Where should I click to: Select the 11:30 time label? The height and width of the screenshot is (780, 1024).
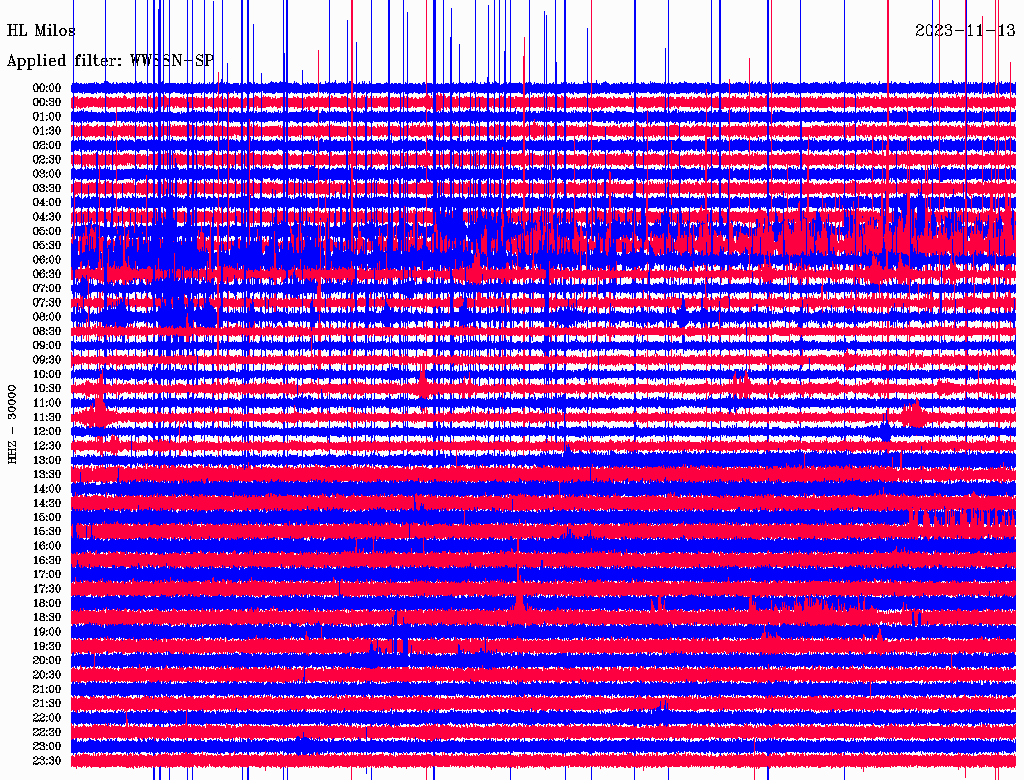click(47, 417)
